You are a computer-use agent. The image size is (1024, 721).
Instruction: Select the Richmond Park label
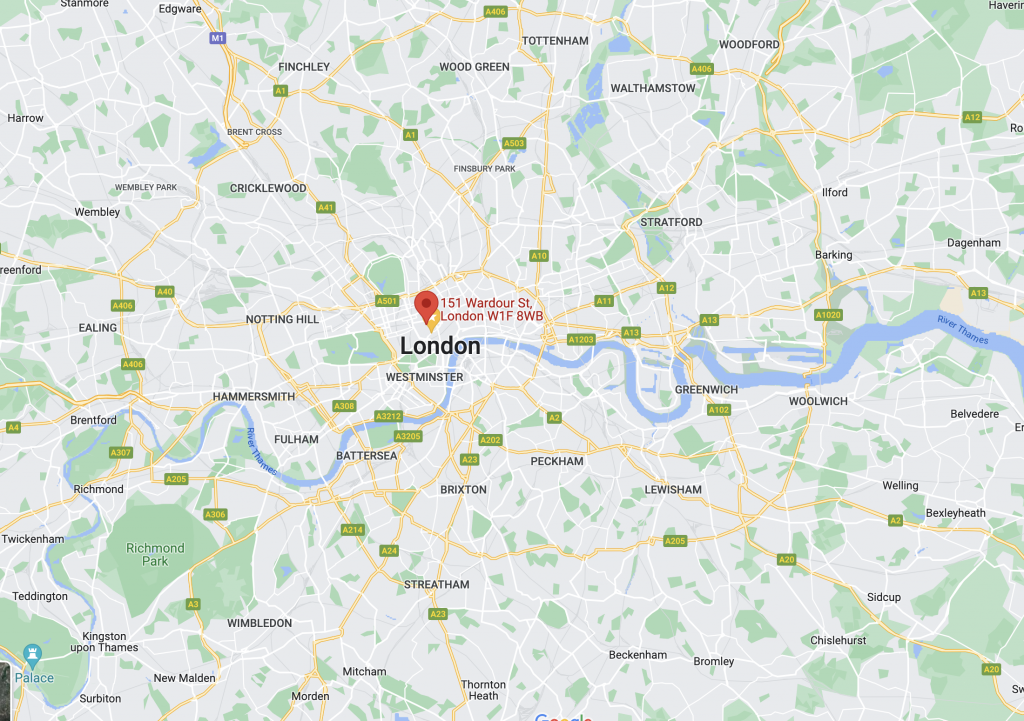pos(155,554)
